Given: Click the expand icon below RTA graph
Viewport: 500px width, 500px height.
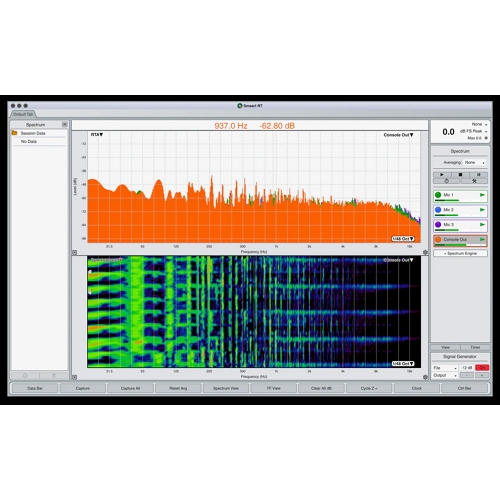Looking at the screenshot, I should (x=74, y=253).
